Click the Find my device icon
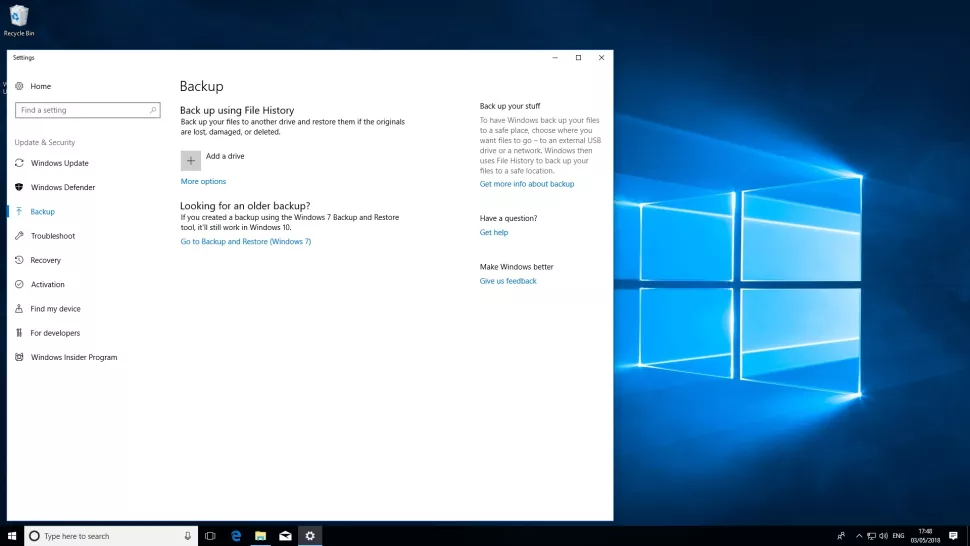970x546 pixels. click(19, 309)
